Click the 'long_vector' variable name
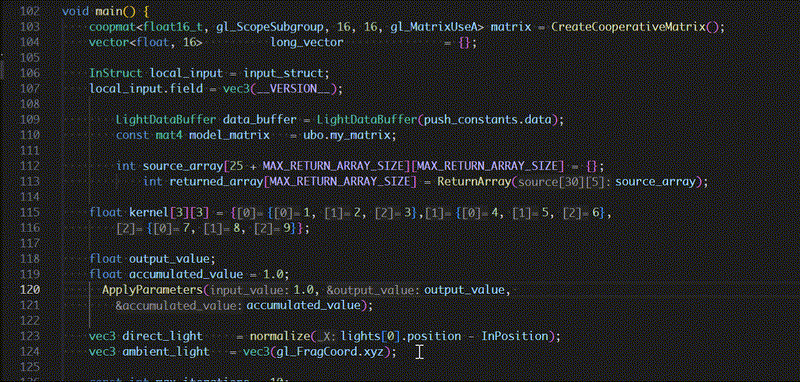 click(x=307, y=43)
